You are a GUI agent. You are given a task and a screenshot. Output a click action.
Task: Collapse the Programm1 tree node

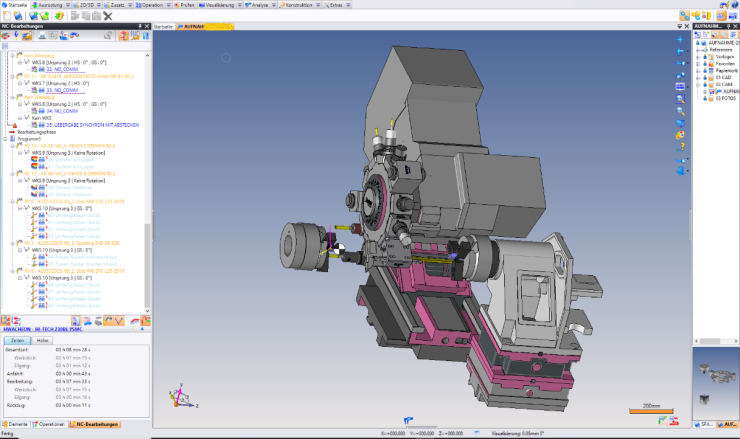(x=6, y=139)
